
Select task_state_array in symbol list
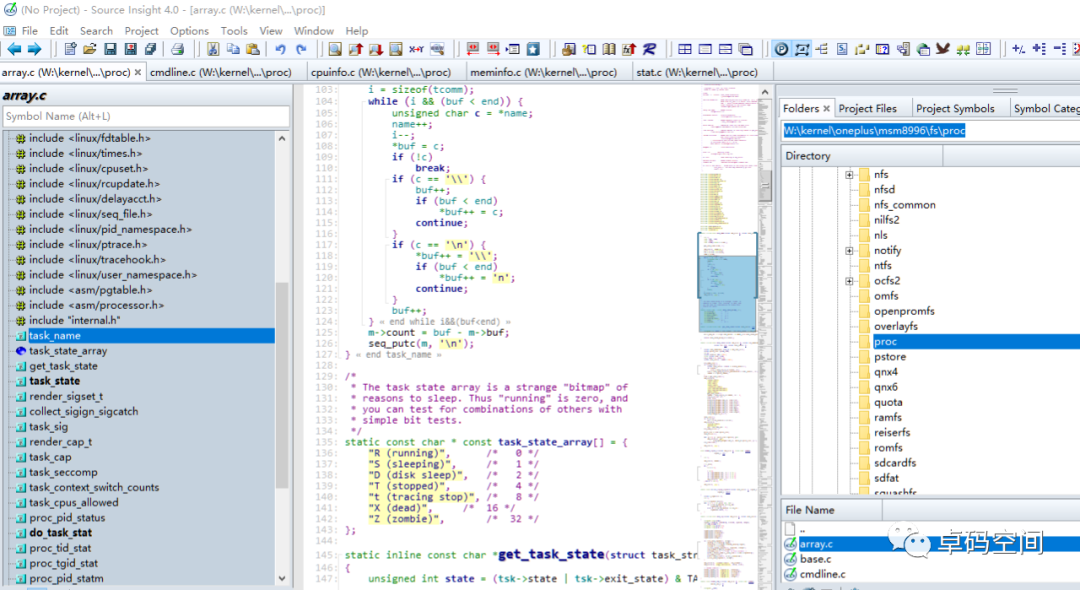(68, 351)
